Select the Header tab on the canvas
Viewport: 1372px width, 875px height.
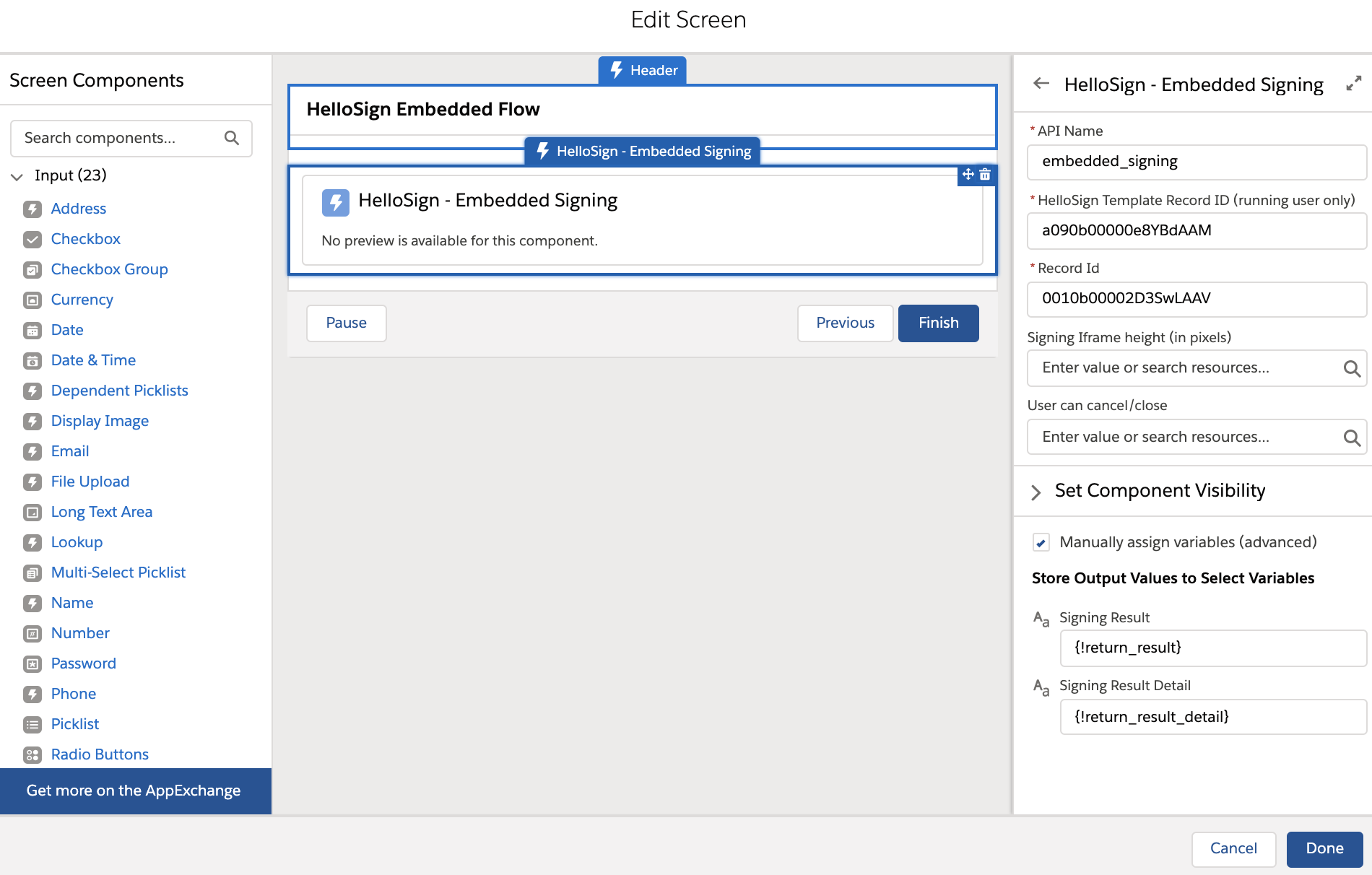(643, 70)
